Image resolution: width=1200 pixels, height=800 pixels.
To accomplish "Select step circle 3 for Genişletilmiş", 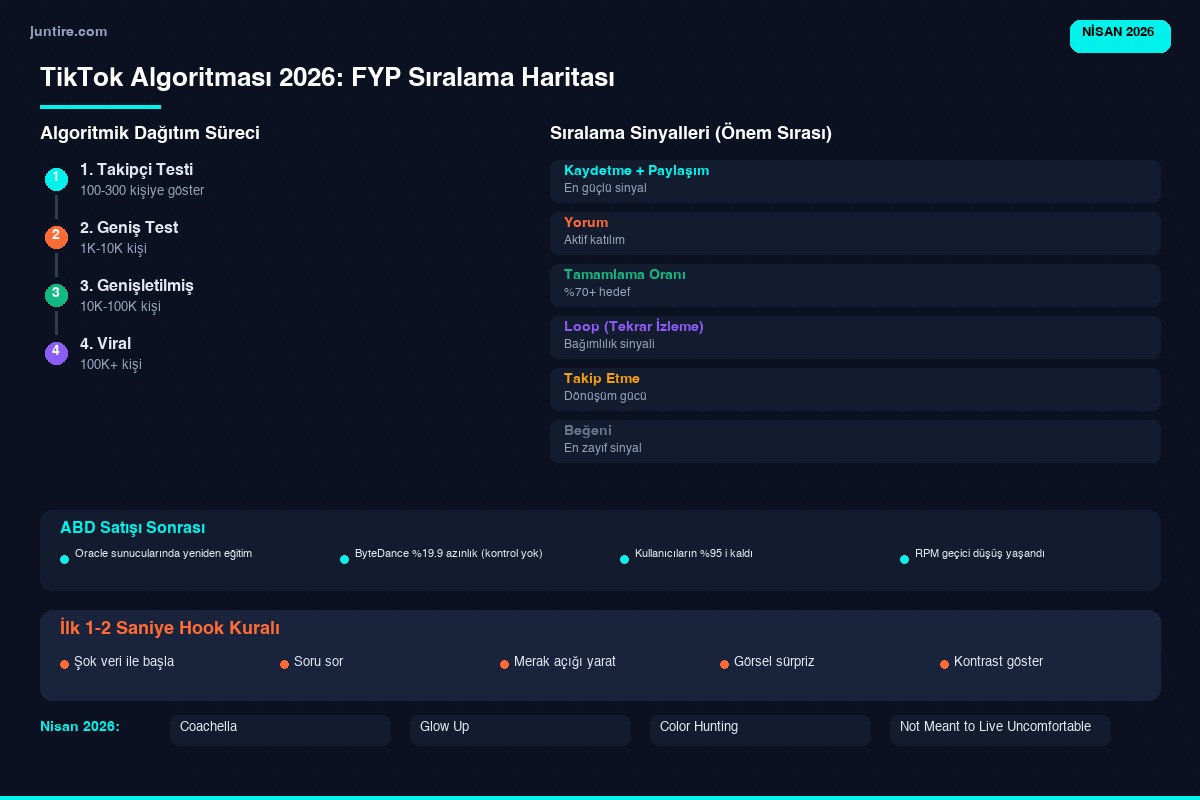I will click(x=56, y=295).
